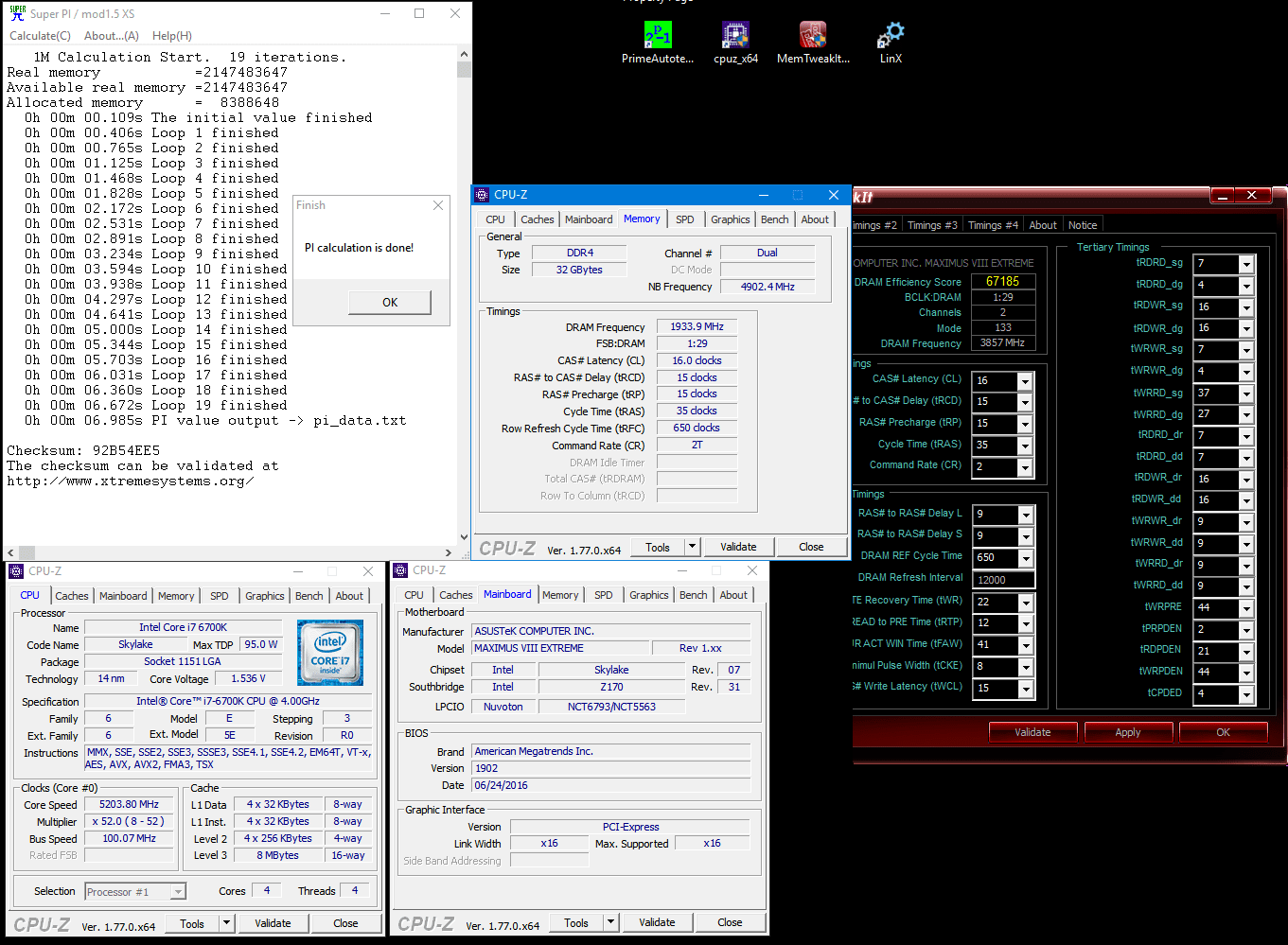
Task: Launch the LinX desktop shortcut
Action: [x=891, y=43]
